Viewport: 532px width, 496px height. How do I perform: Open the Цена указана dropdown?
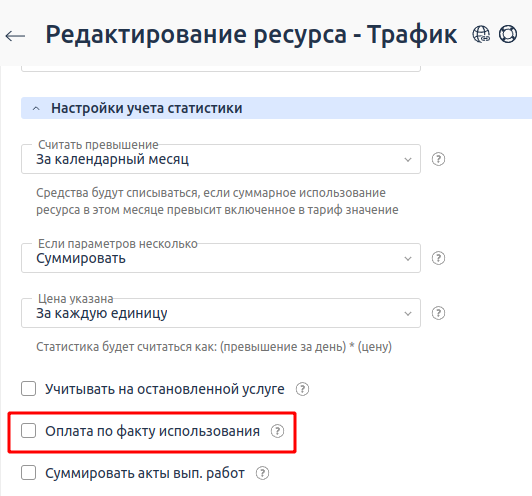[x=221, y=313]
